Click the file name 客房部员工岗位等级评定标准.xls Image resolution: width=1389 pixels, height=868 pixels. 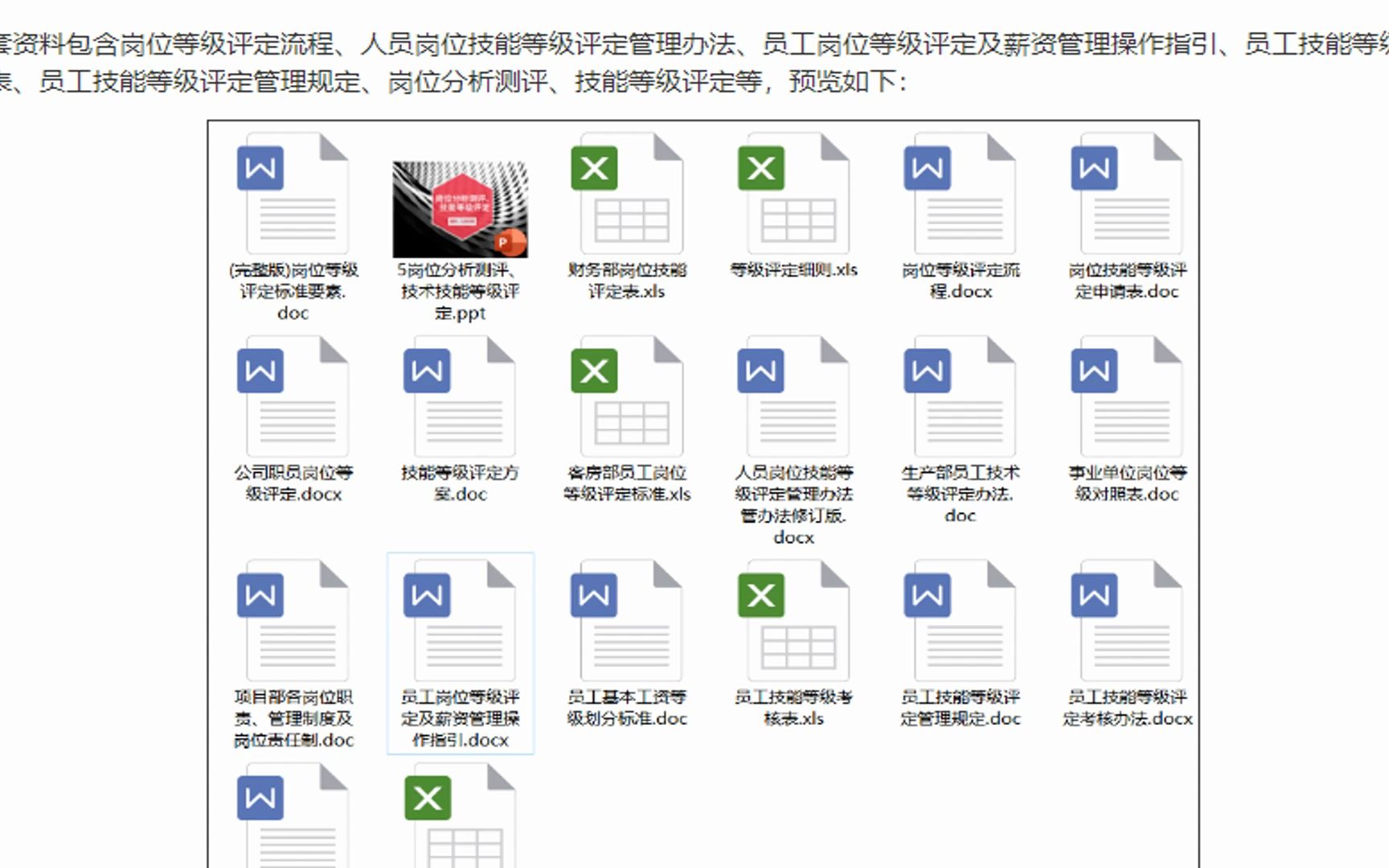click(x=627, y=483)
